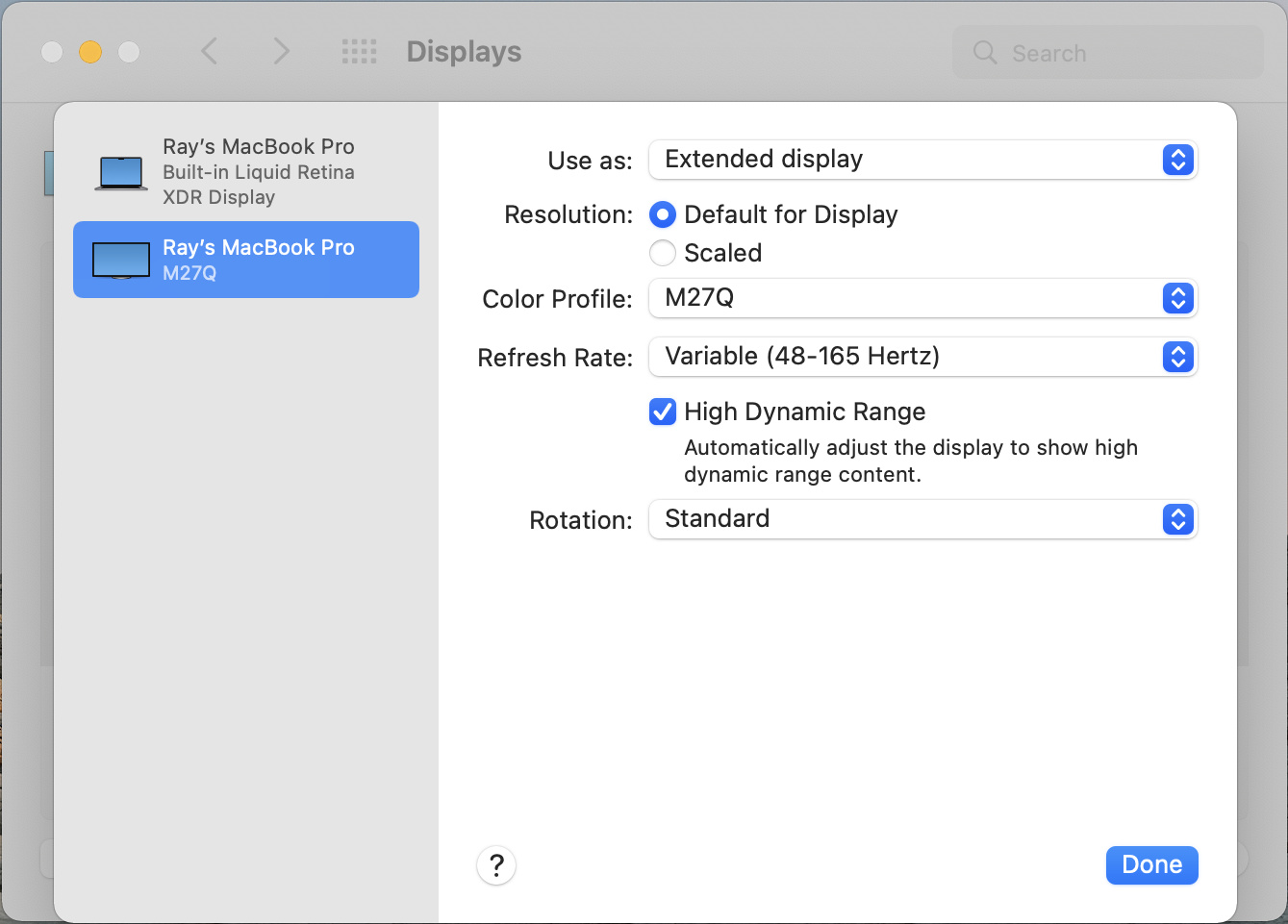This screenshot has height=924, width=1288.
Task: Open the Use as dropdown
Action: tap(922, 160)
